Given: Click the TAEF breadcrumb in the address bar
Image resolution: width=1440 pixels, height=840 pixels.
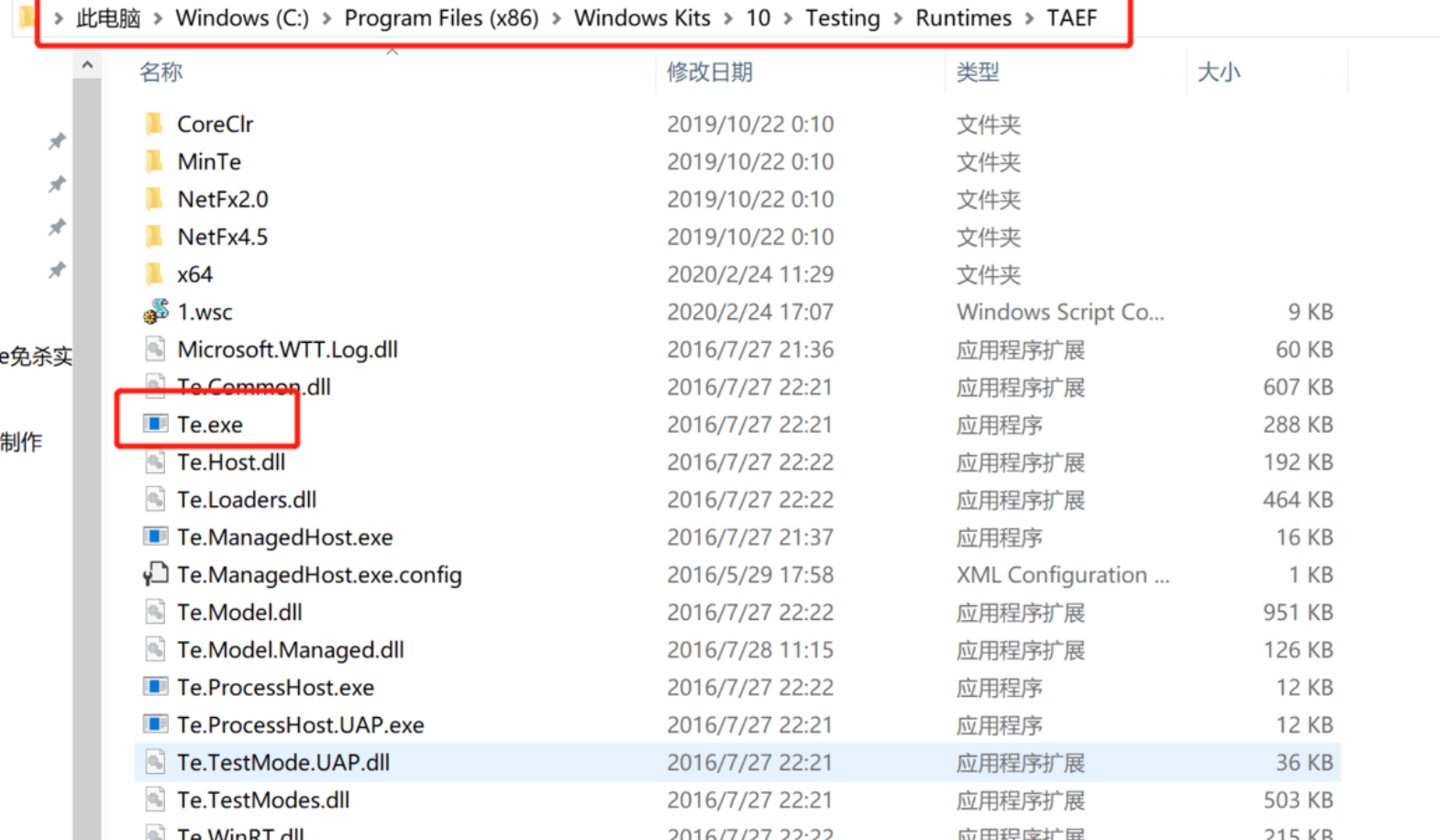Looking at the screenshot, I should (x=1071, y=18).
